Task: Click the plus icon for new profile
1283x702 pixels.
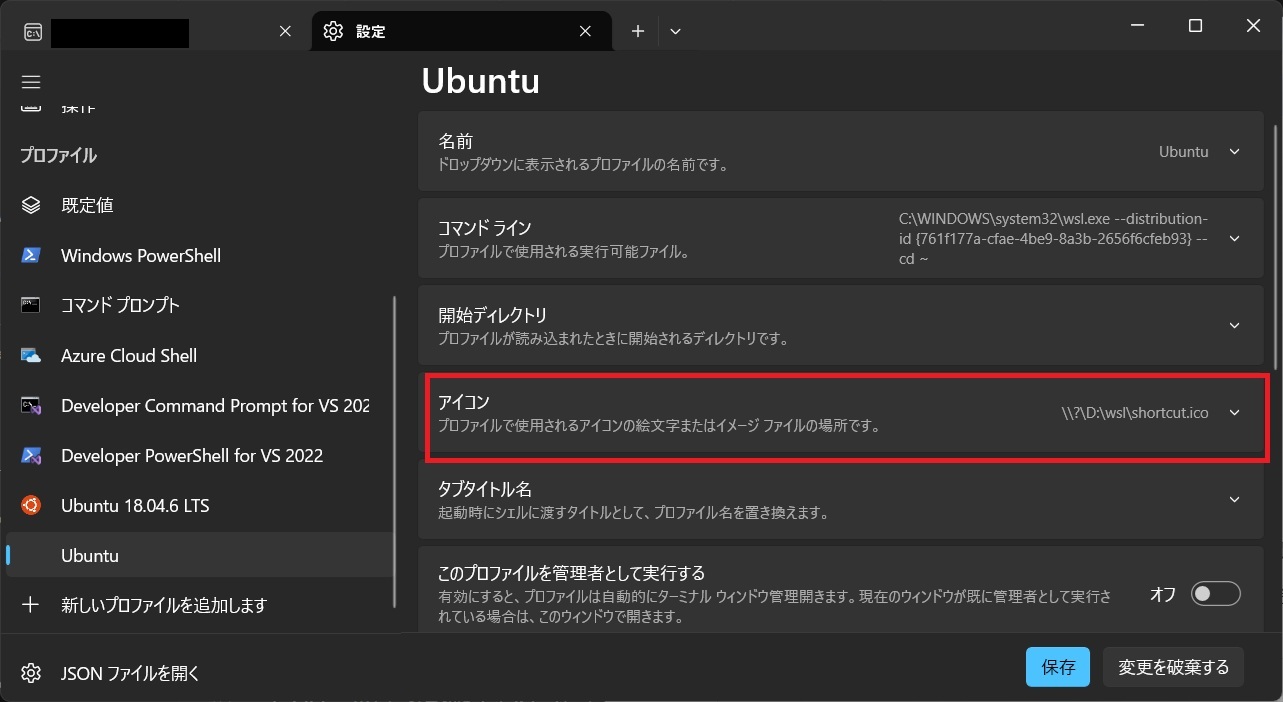Action: click(x=31, y=605)
